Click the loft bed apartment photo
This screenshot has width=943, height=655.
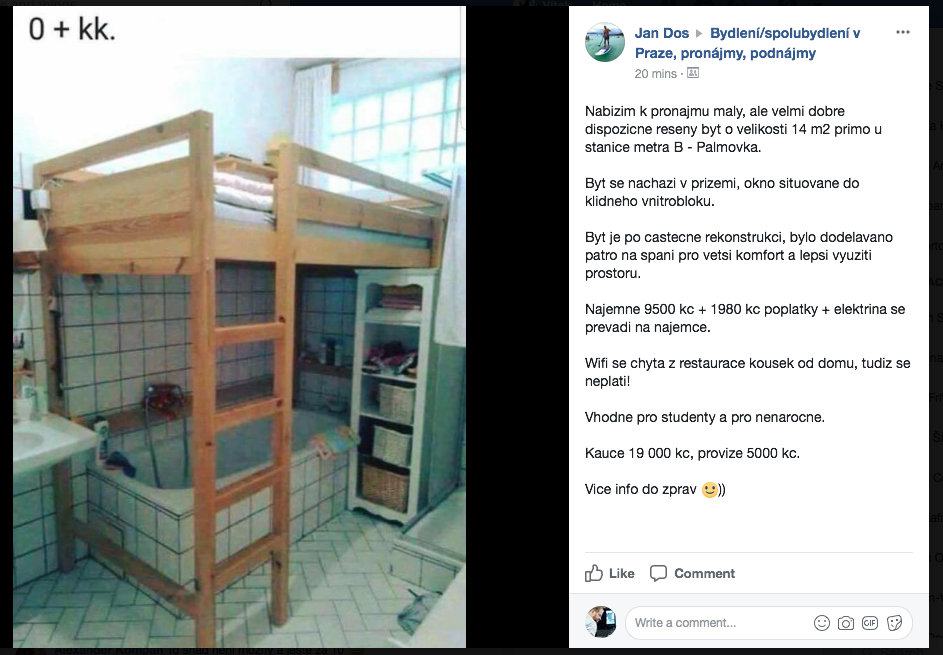[239, 327]
